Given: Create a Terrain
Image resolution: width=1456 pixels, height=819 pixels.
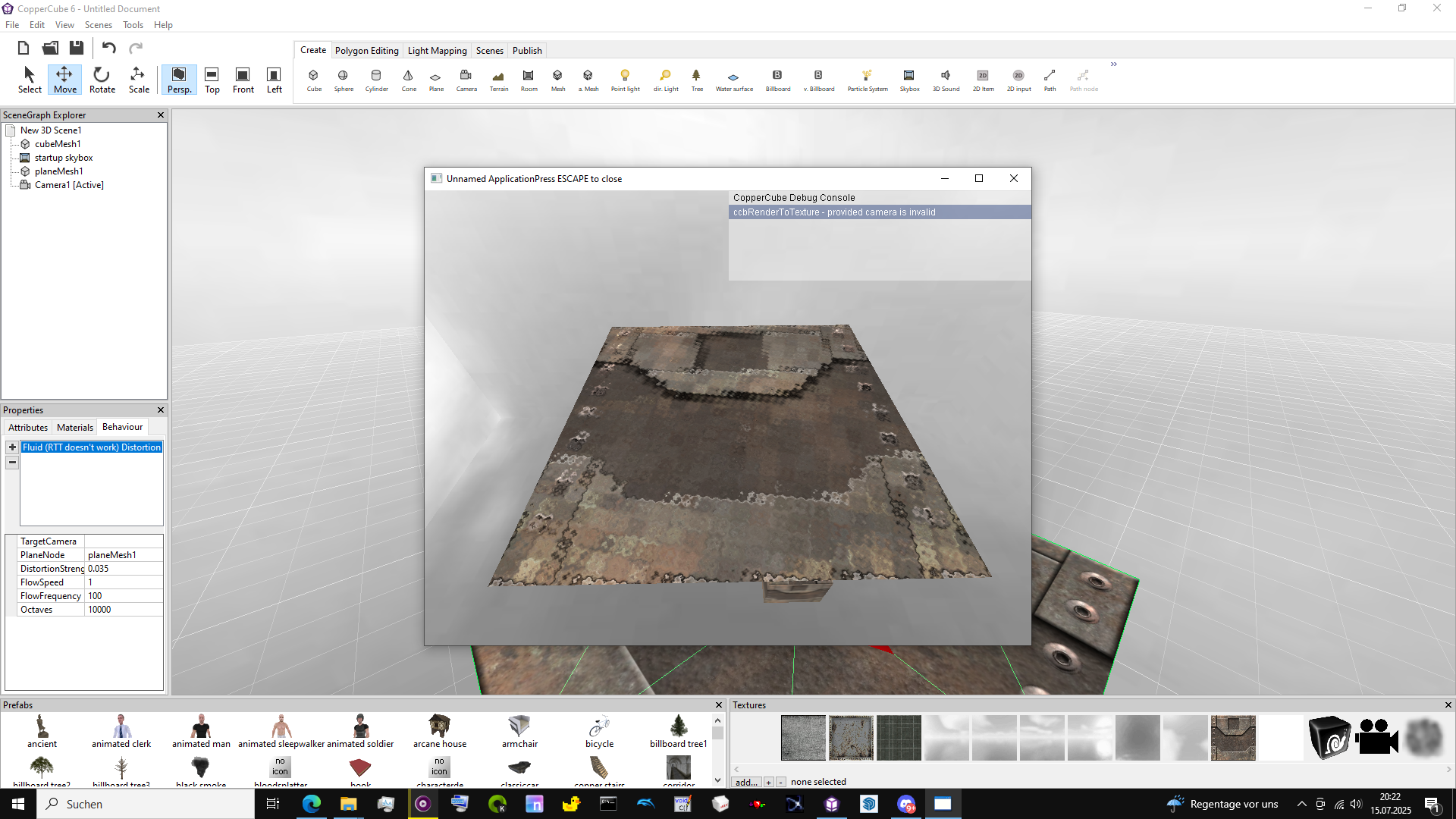Looking at the screenshot, I should pos(499,80).
